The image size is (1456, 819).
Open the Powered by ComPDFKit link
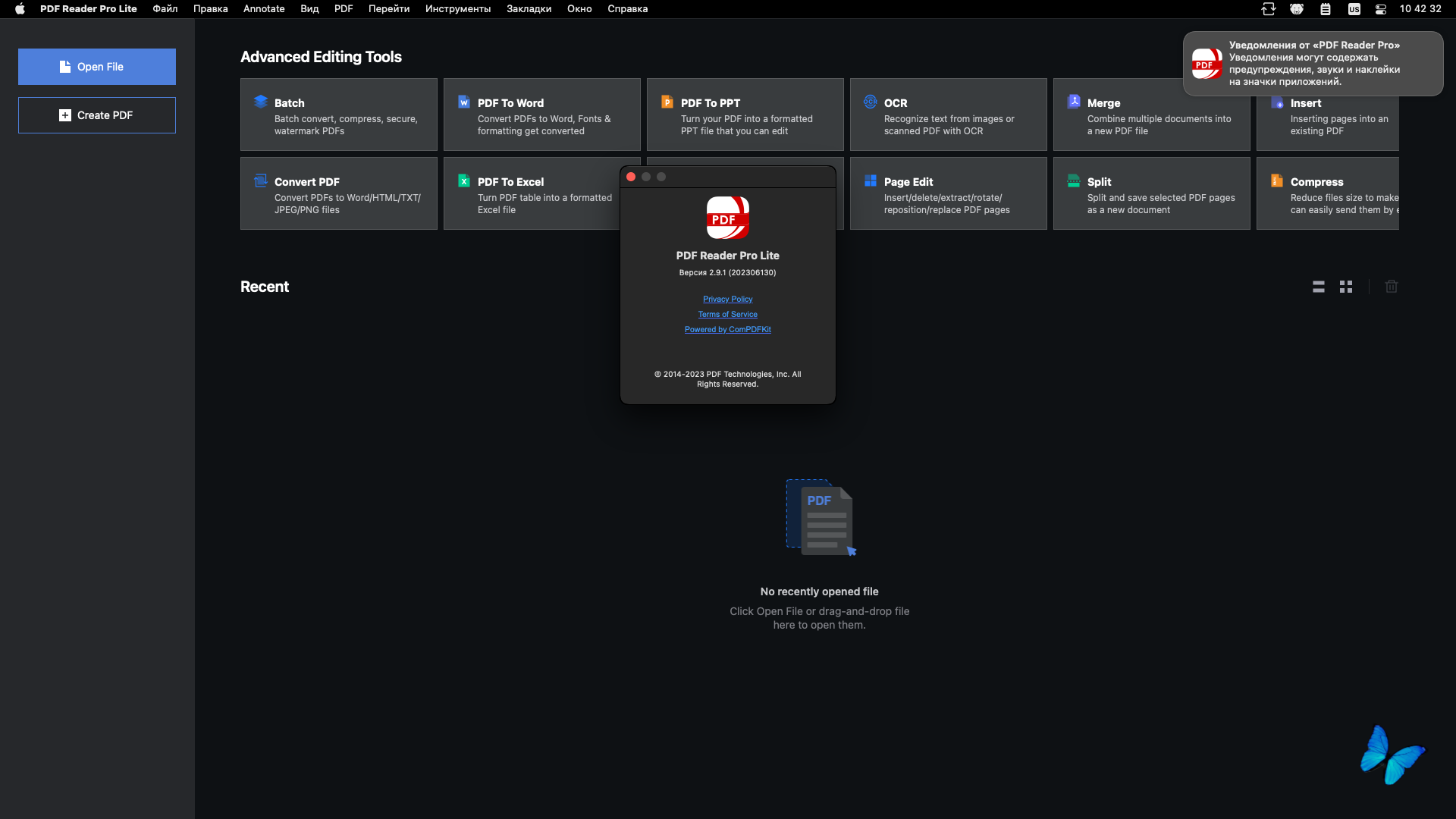click(x=728, y=330)
